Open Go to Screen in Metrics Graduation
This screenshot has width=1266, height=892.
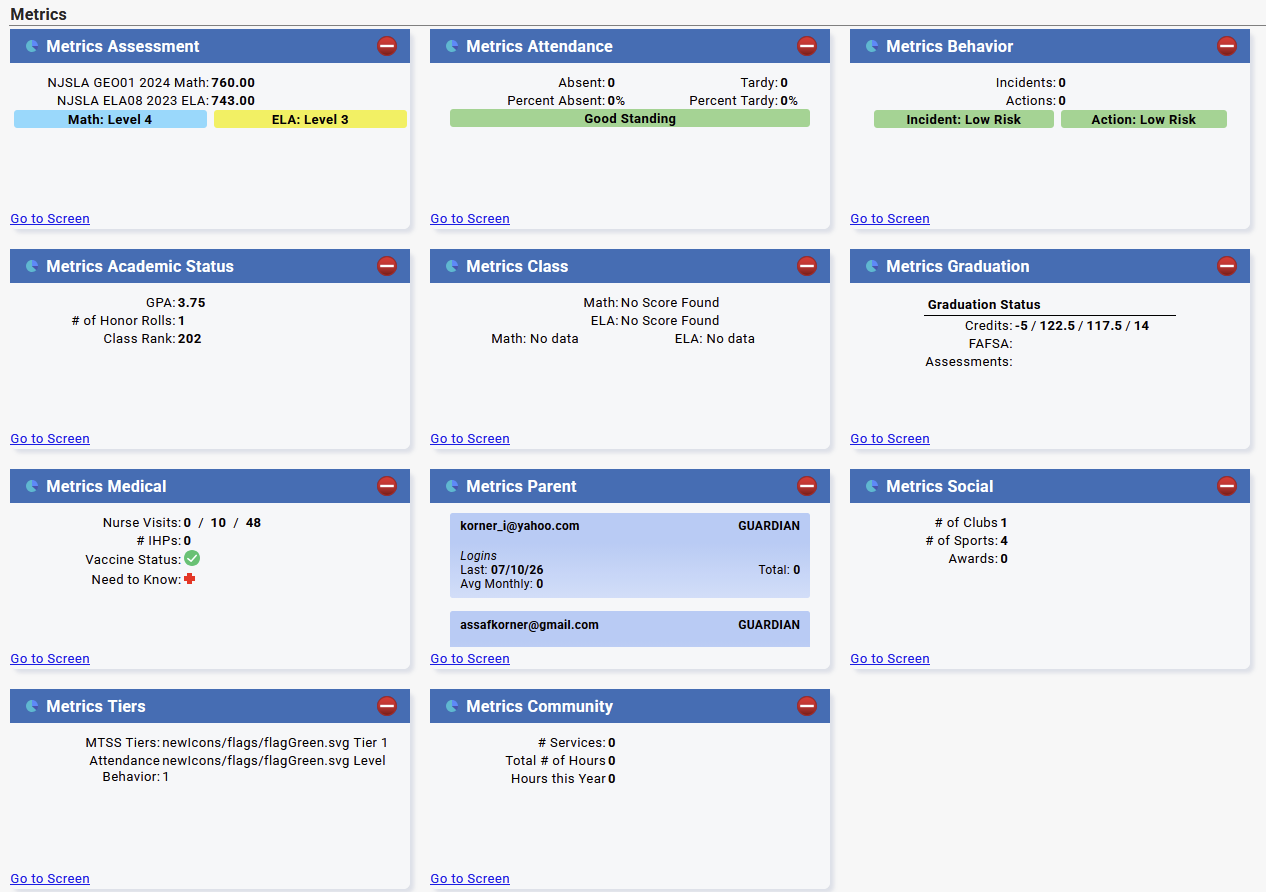890,439
